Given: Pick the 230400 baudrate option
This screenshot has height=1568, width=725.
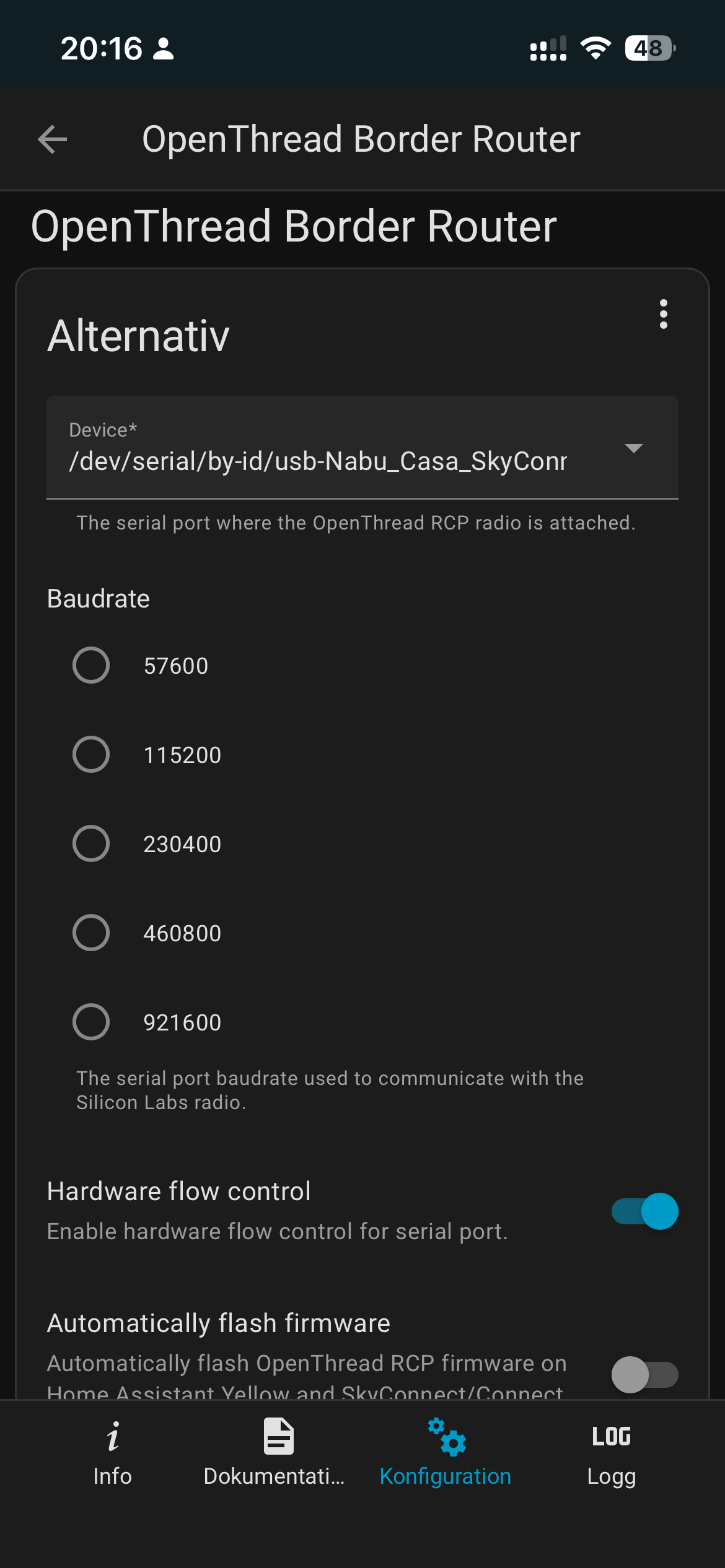Looking at the screenshot, I should 91,843.
